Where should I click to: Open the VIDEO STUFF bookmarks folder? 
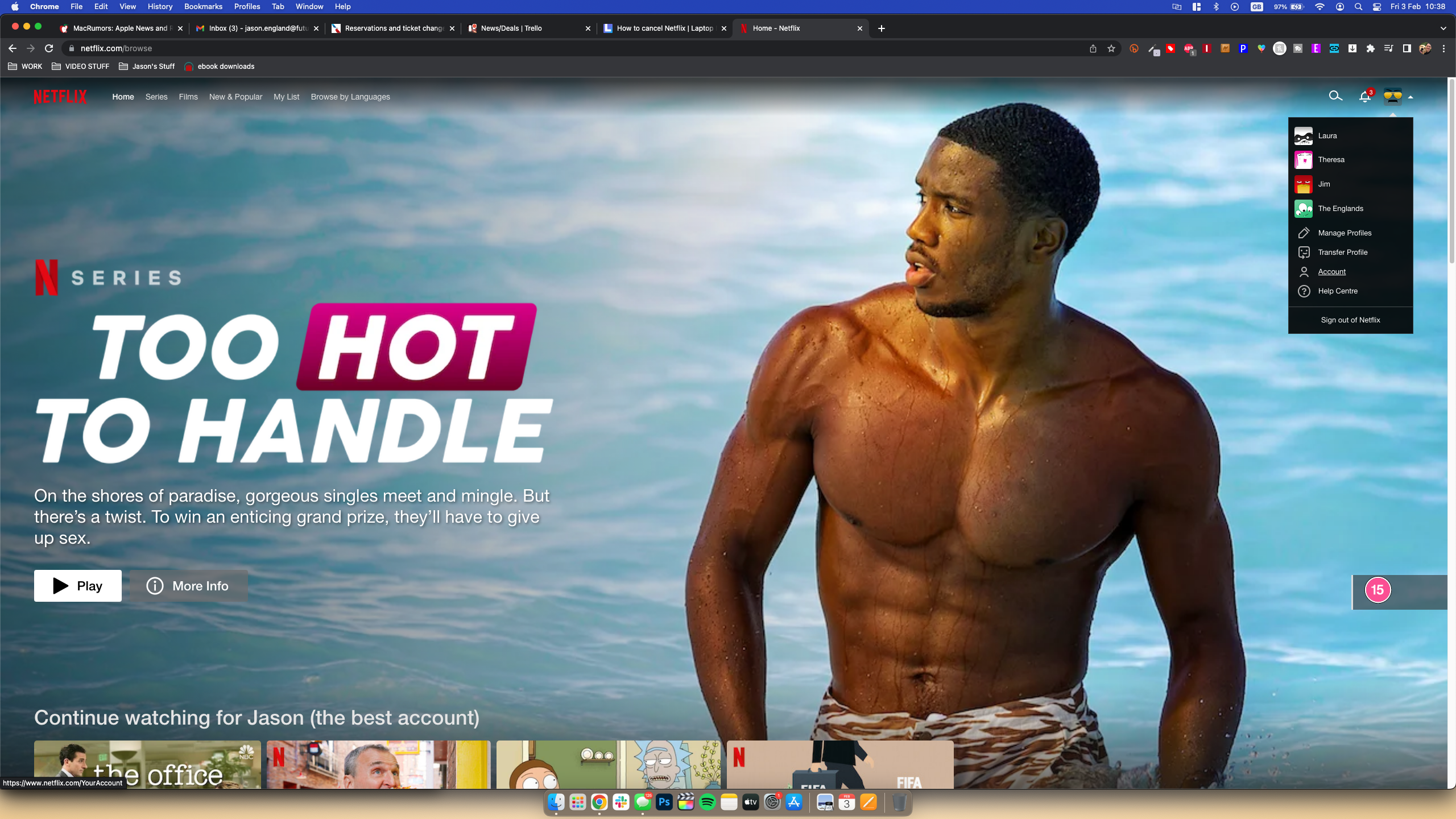(80, 67)
